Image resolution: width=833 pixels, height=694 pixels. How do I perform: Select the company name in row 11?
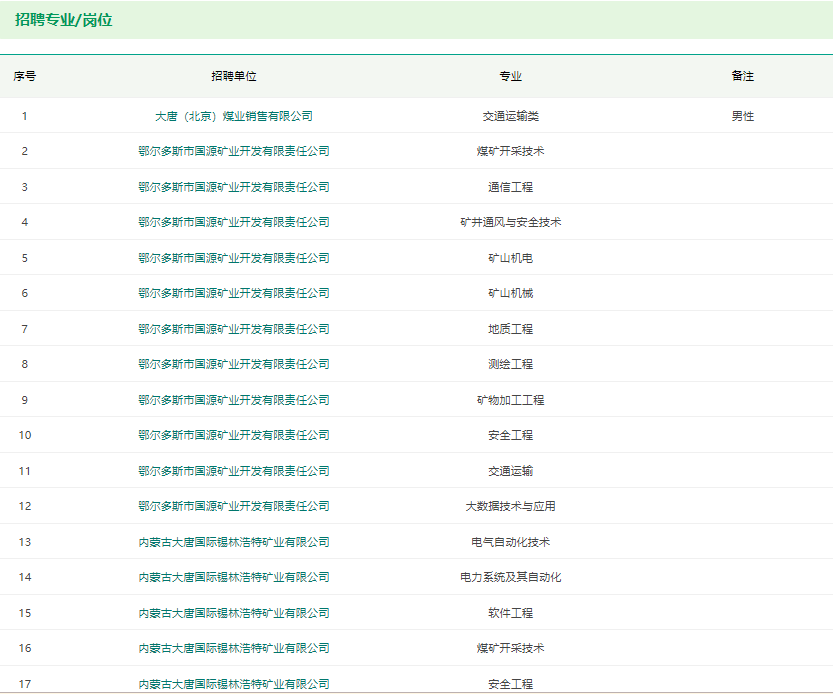(x=234, y=471)
